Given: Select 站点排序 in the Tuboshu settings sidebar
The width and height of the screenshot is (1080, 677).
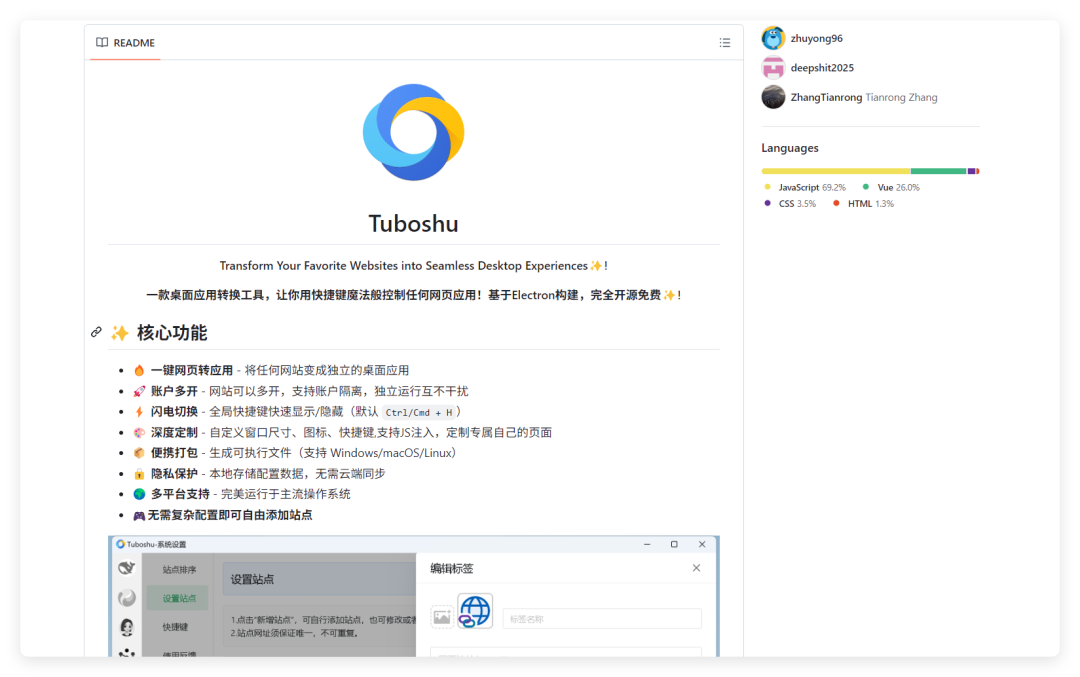Looking at the screenshot, I should coord(179,570).
